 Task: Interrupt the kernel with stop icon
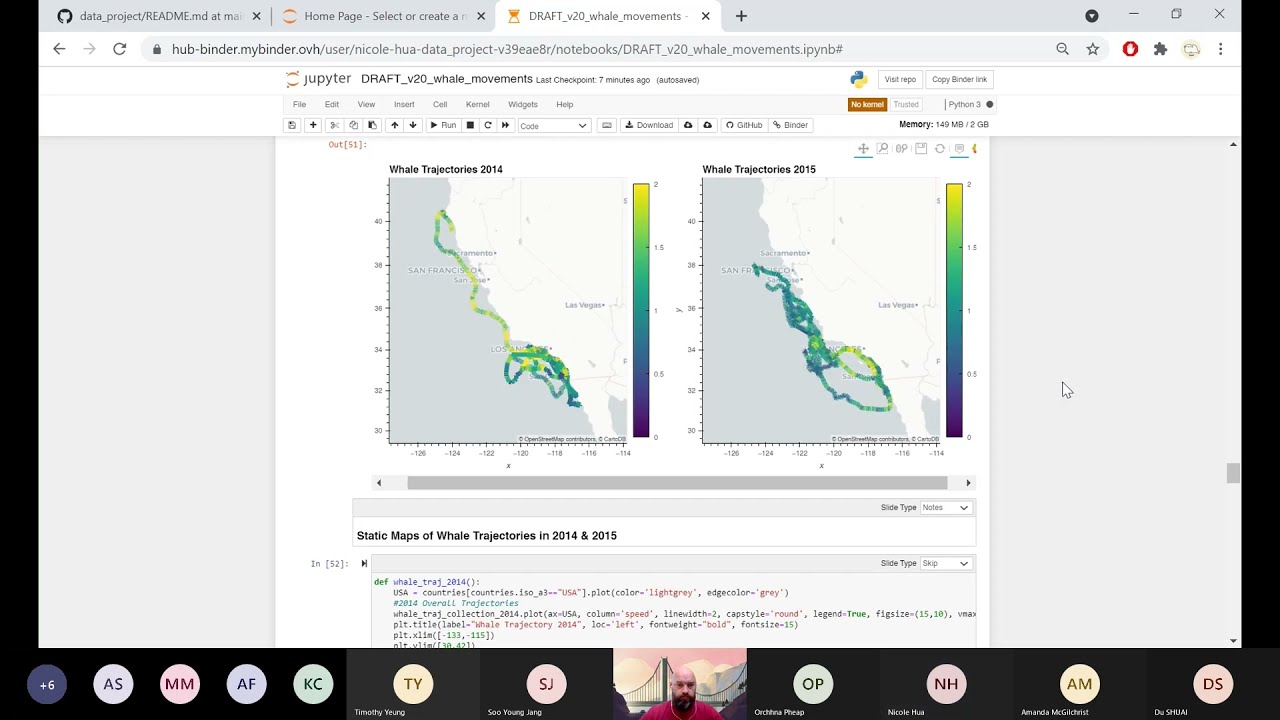pos(470,125)
